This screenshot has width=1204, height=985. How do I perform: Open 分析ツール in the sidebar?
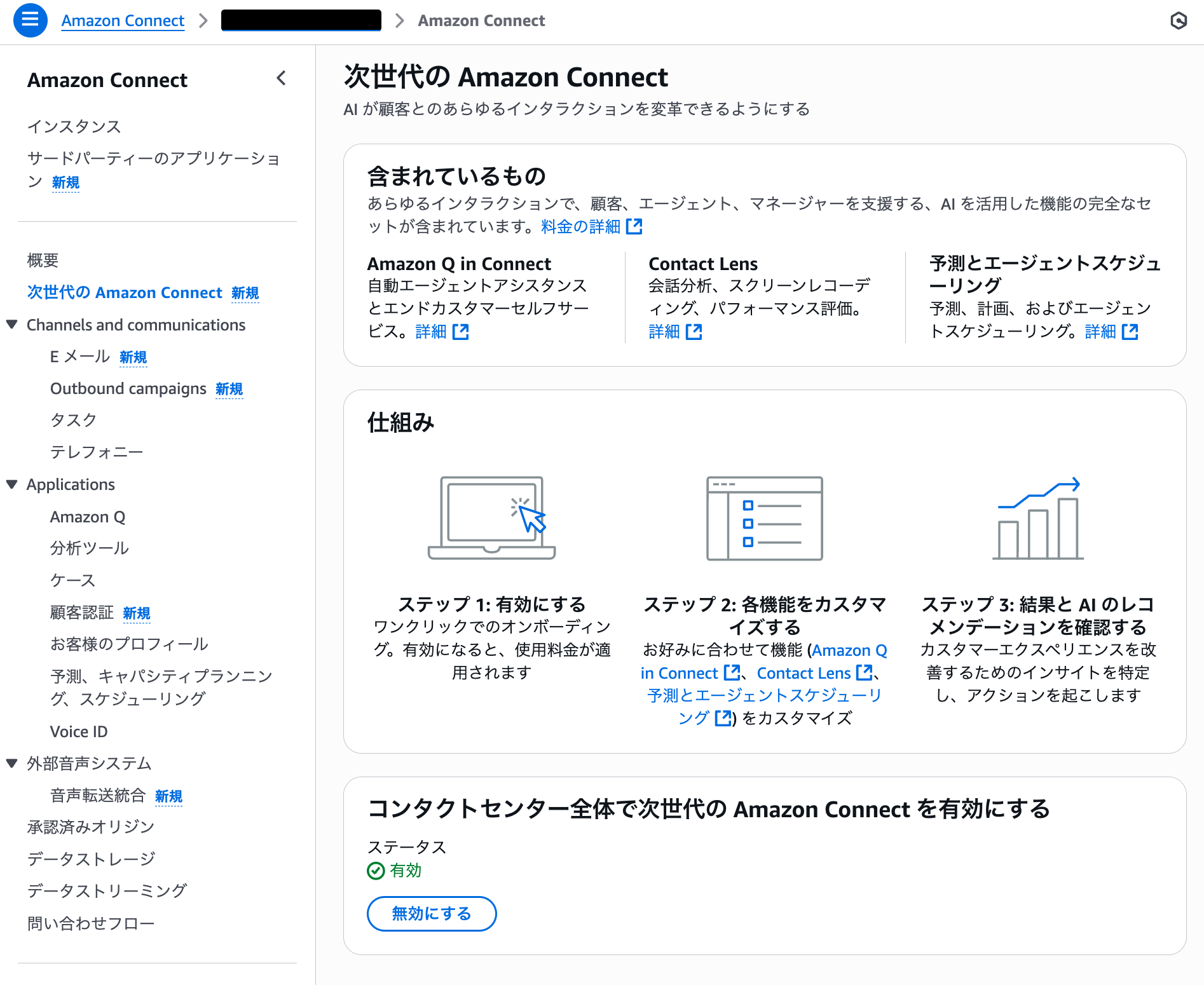pos(90,548)
